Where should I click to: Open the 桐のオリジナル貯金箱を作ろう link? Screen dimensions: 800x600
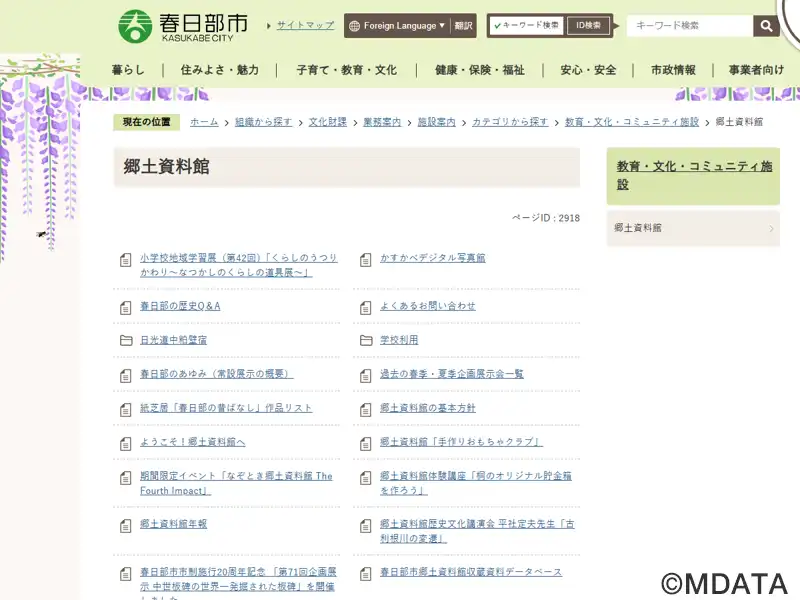tap(476, 483)
